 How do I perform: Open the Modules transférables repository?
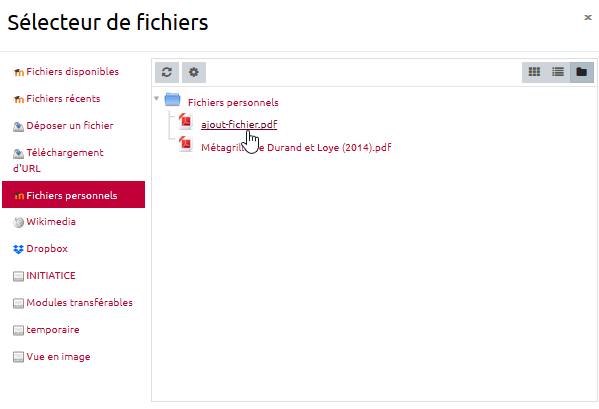coord(73,303)
